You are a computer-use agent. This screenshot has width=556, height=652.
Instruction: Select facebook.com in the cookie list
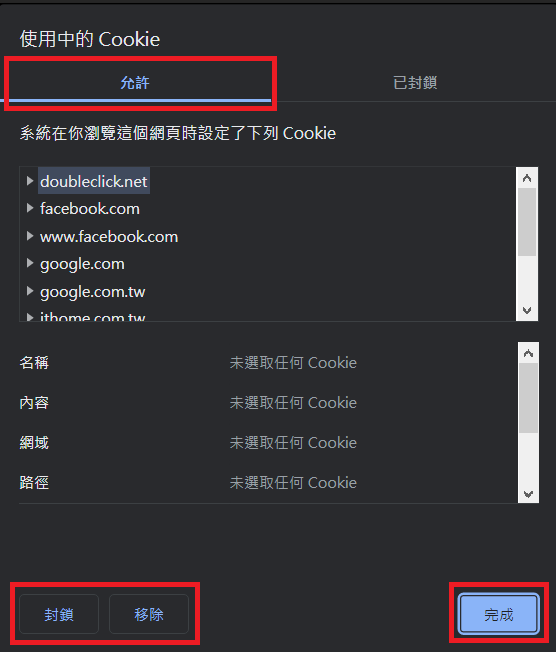[x=90, y=208]
